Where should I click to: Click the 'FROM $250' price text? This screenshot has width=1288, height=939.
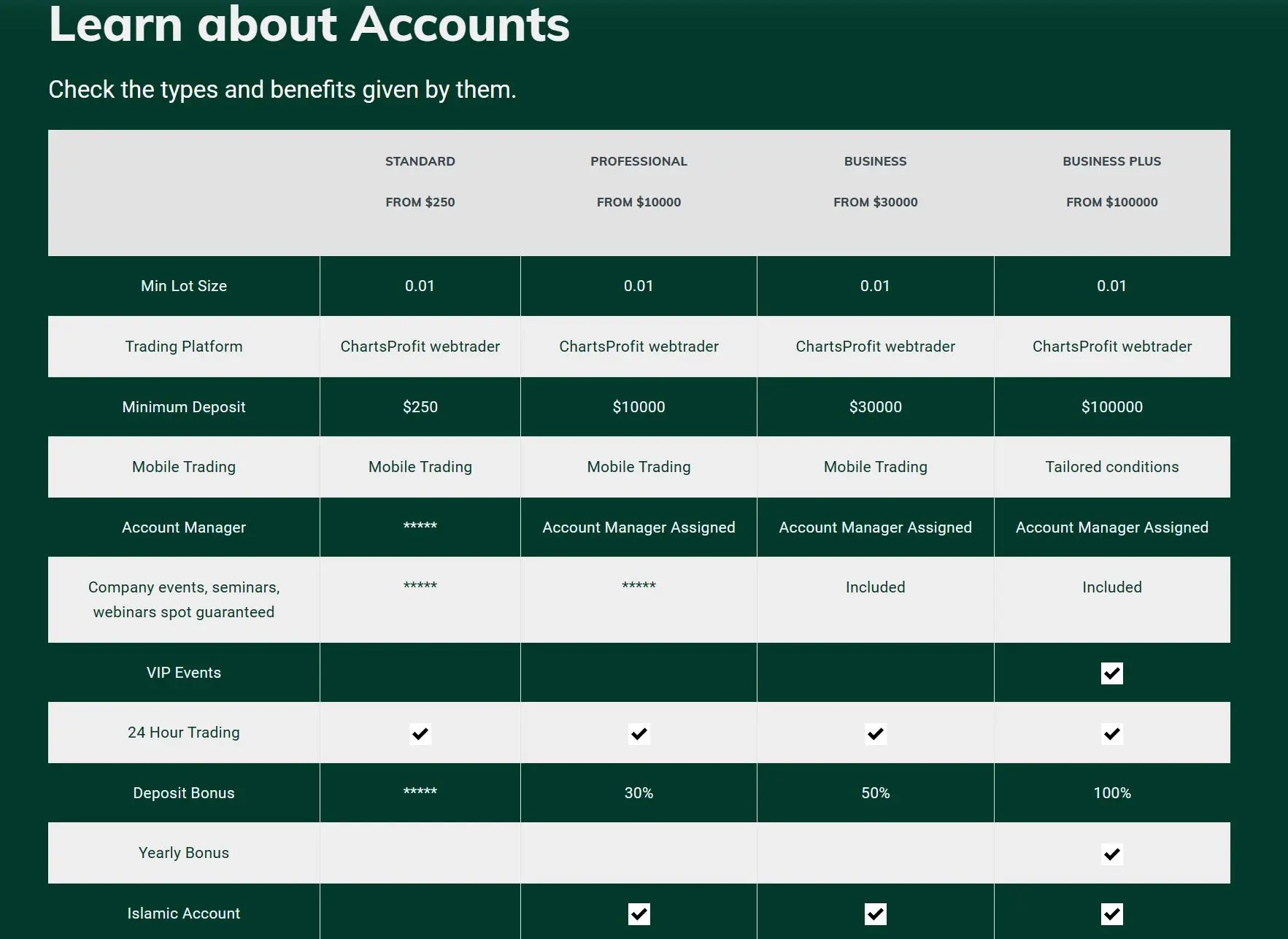[x=420, y=202]
